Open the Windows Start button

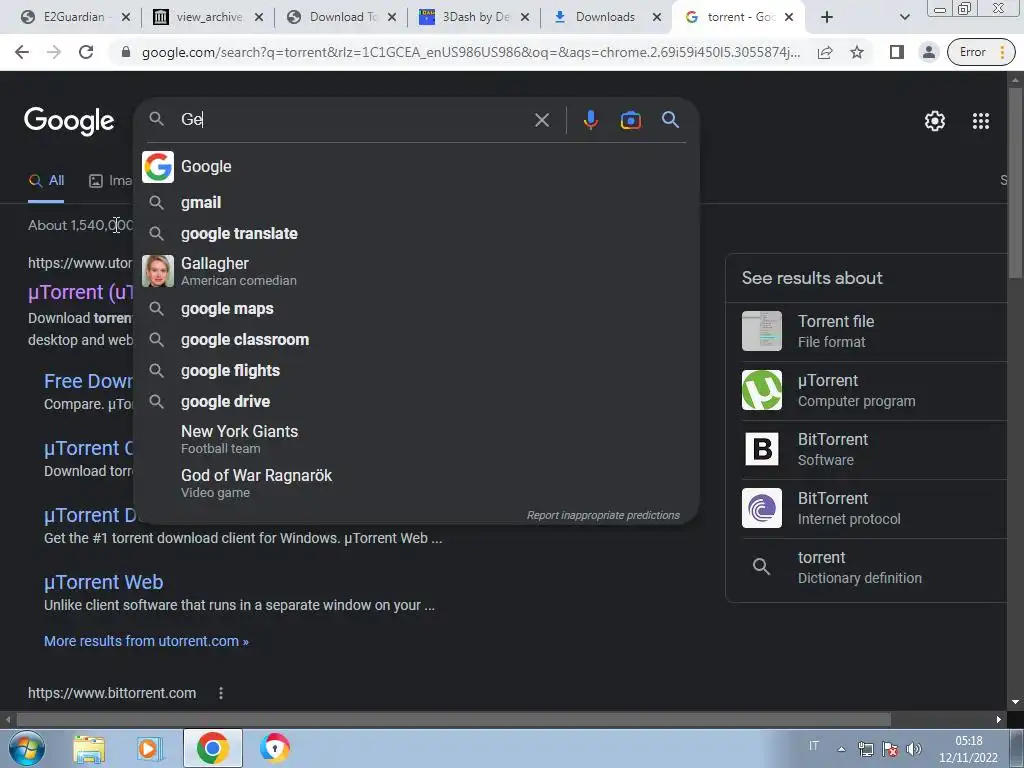(26, 748)
